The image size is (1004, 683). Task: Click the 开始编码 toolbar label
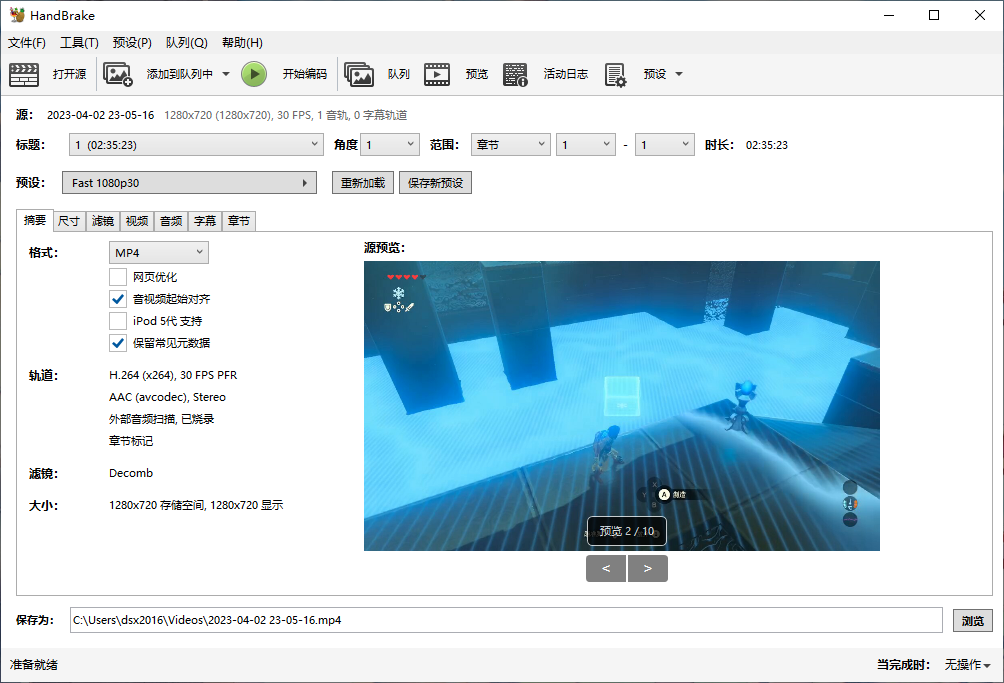(305, 74)
